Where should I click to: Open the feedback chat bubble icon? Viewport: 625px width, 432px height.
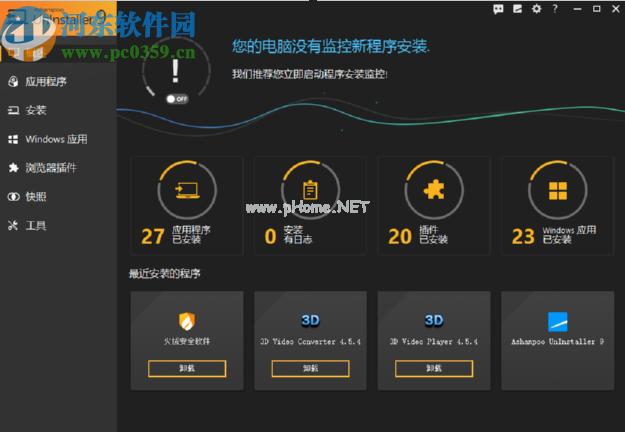(x=499, y=9)
